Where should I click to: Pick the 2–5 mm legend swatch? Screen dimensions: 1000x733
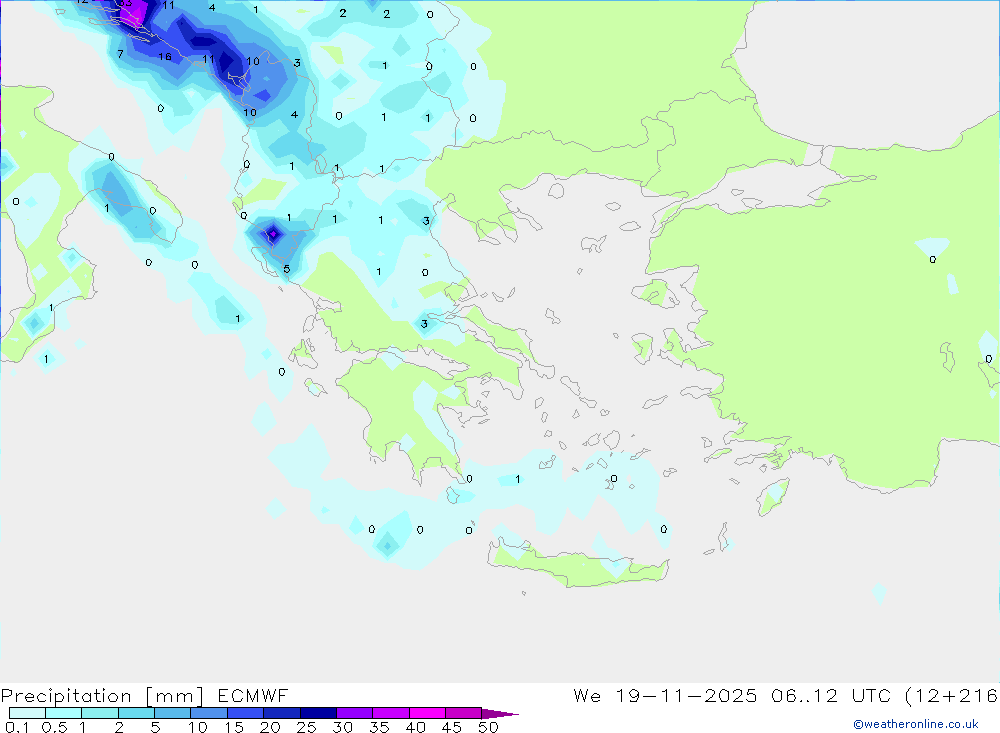136,713
